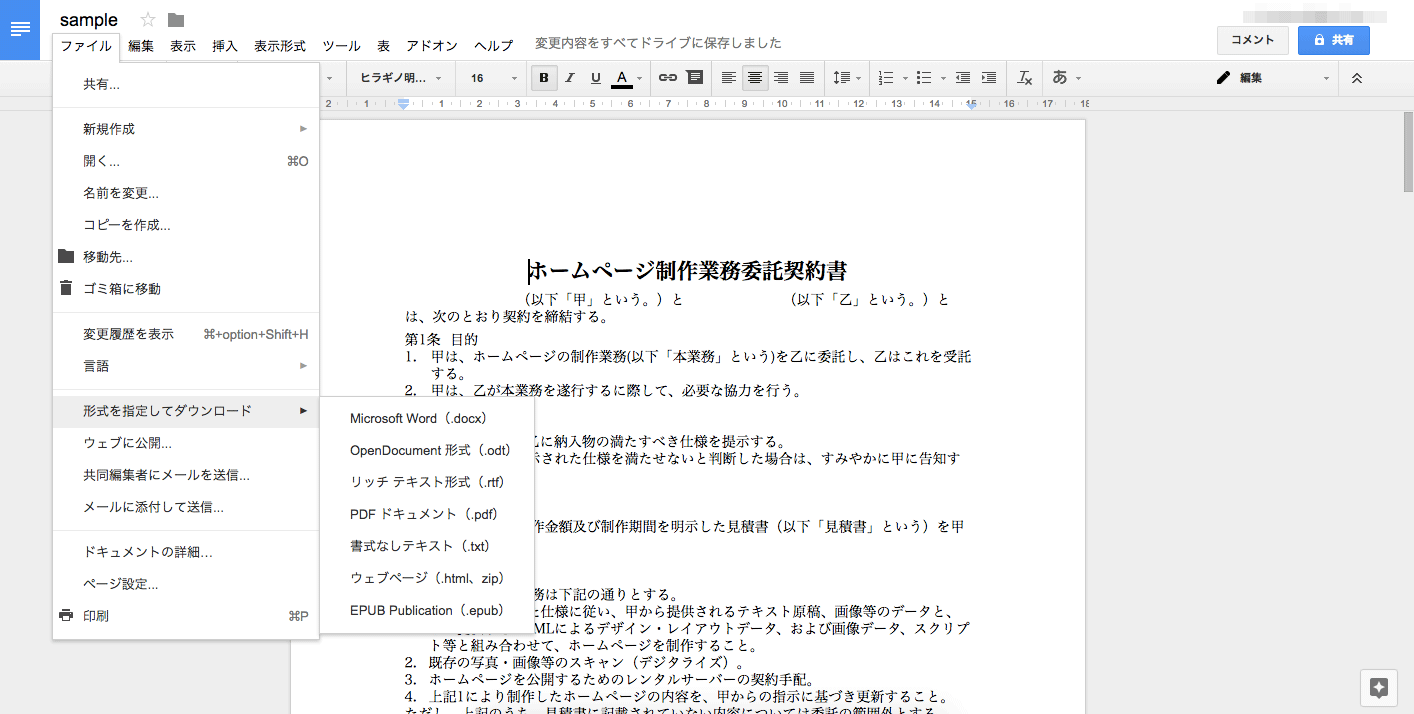Open ページ設定...
Viewport: 1414px width, 714px height.
(x=186, y=584)
